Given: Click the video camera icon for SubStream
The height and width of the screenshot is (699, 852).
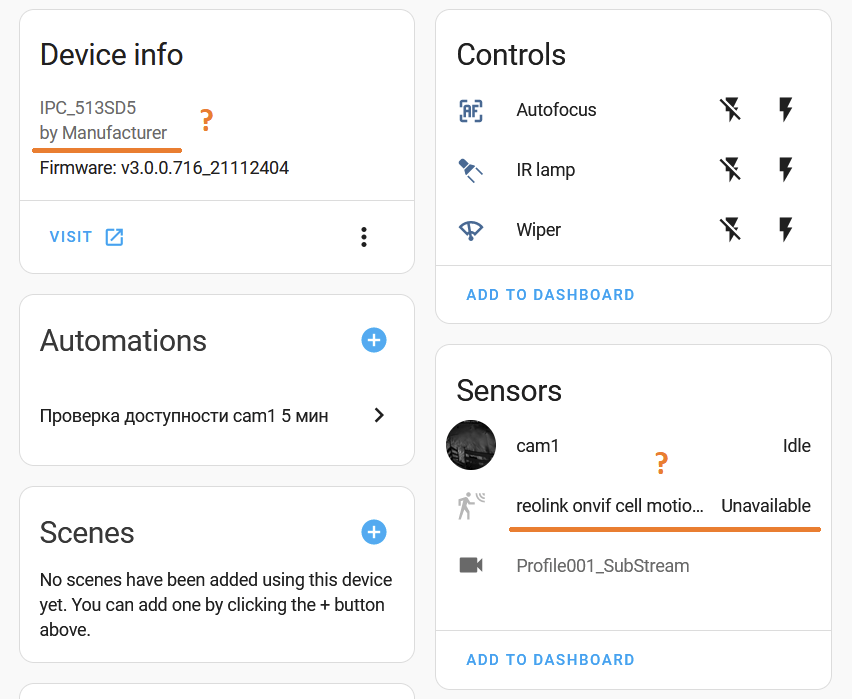Looking at the screenshot, I should (x=471, y=565).
